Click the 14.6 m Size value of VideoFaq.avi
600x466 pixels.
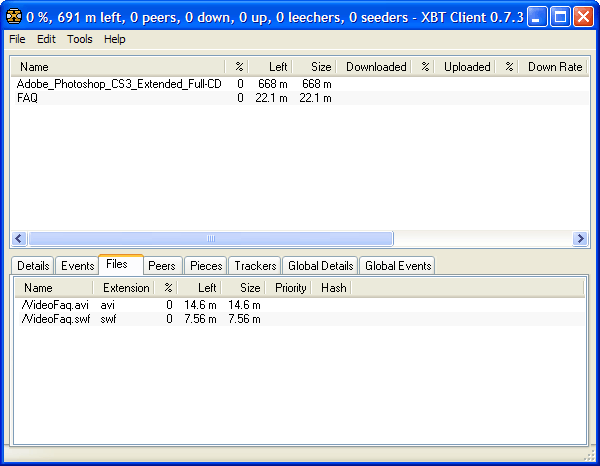[x=244, y=305]
